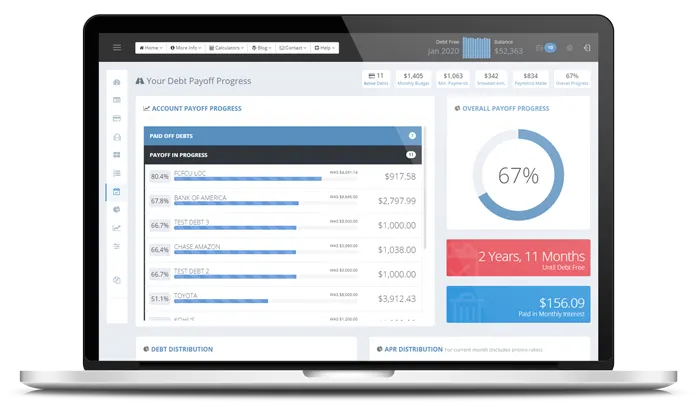
Task: Select the active calendar-check sidebar icon
Action: click(117, 191)
